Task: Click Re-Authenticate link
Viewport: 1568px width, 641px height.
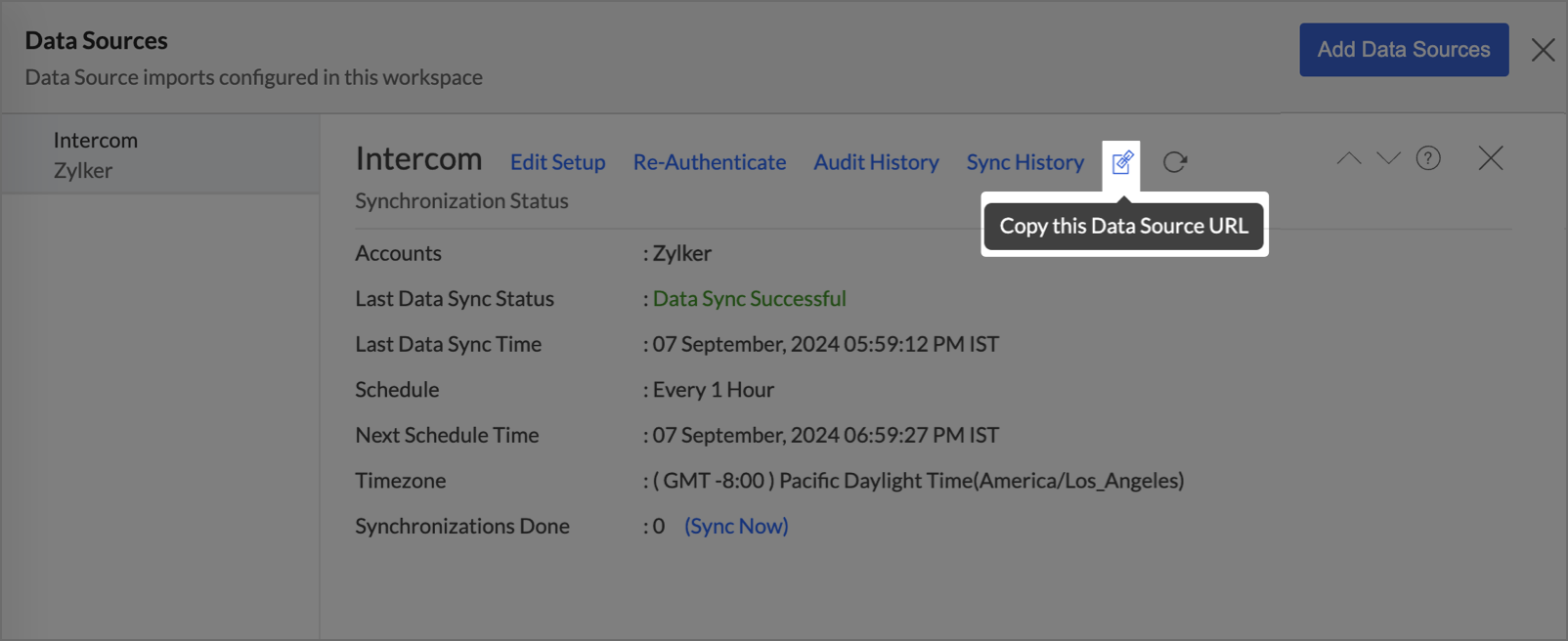Action: click(710, 162)
